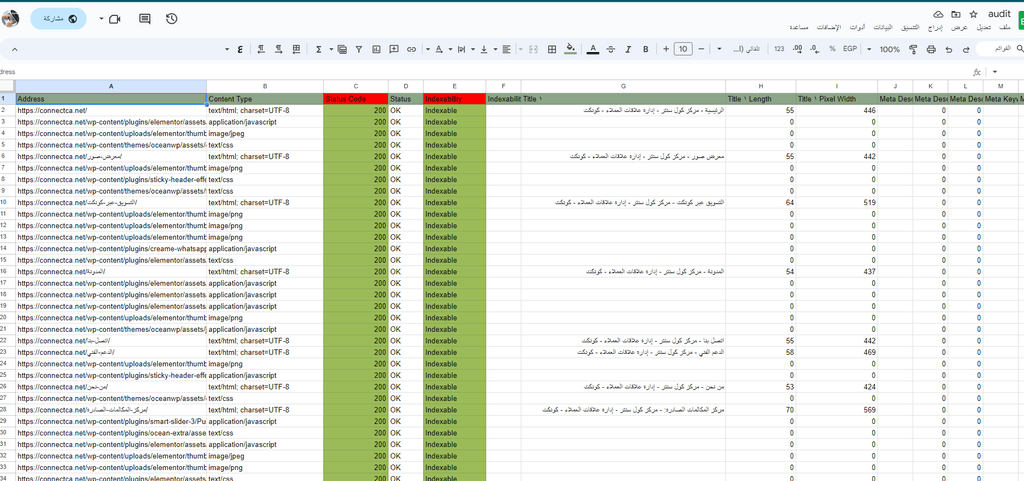
Task: Check the cloud save status icon
Action: pyautogui.click(x=938, y=14)
